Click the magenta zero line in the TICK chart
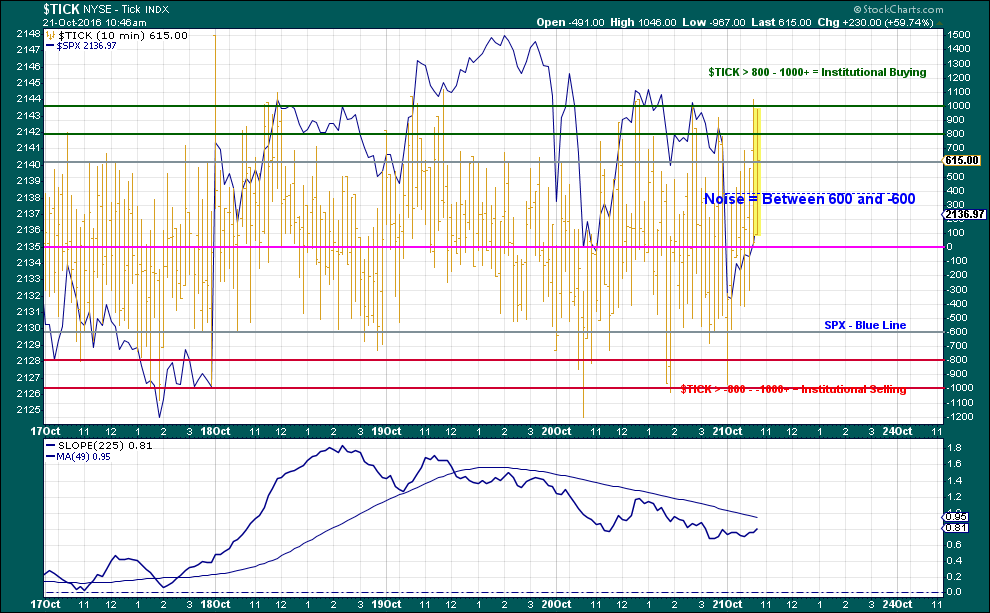990x613 pixels. tap(492, 247)
